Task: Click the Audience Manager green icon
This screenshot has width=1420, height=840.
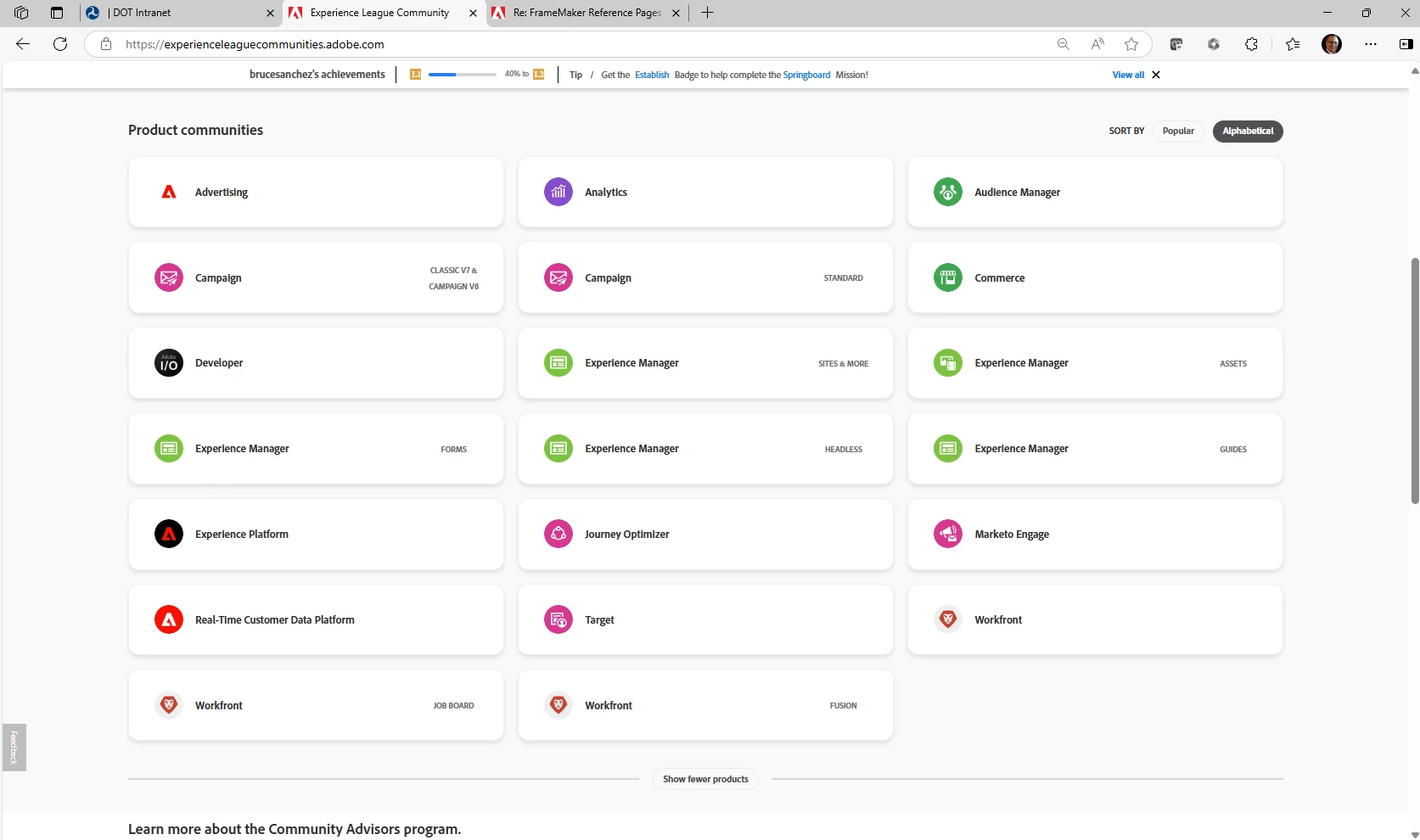Action: (x=948, y=192)
